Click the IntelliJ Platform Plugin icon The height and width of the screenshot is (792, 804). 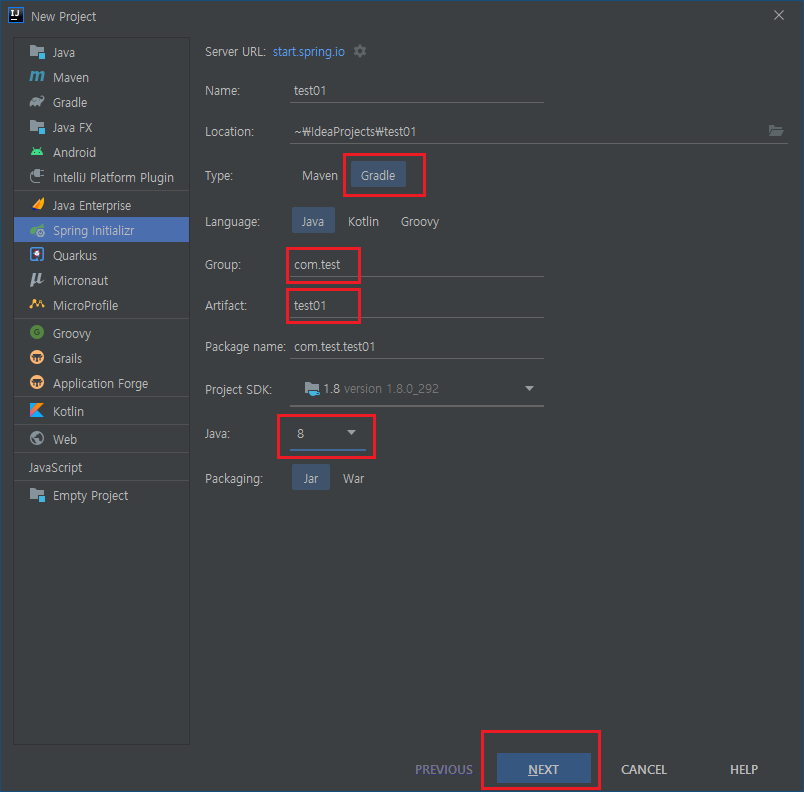[37, 176]
